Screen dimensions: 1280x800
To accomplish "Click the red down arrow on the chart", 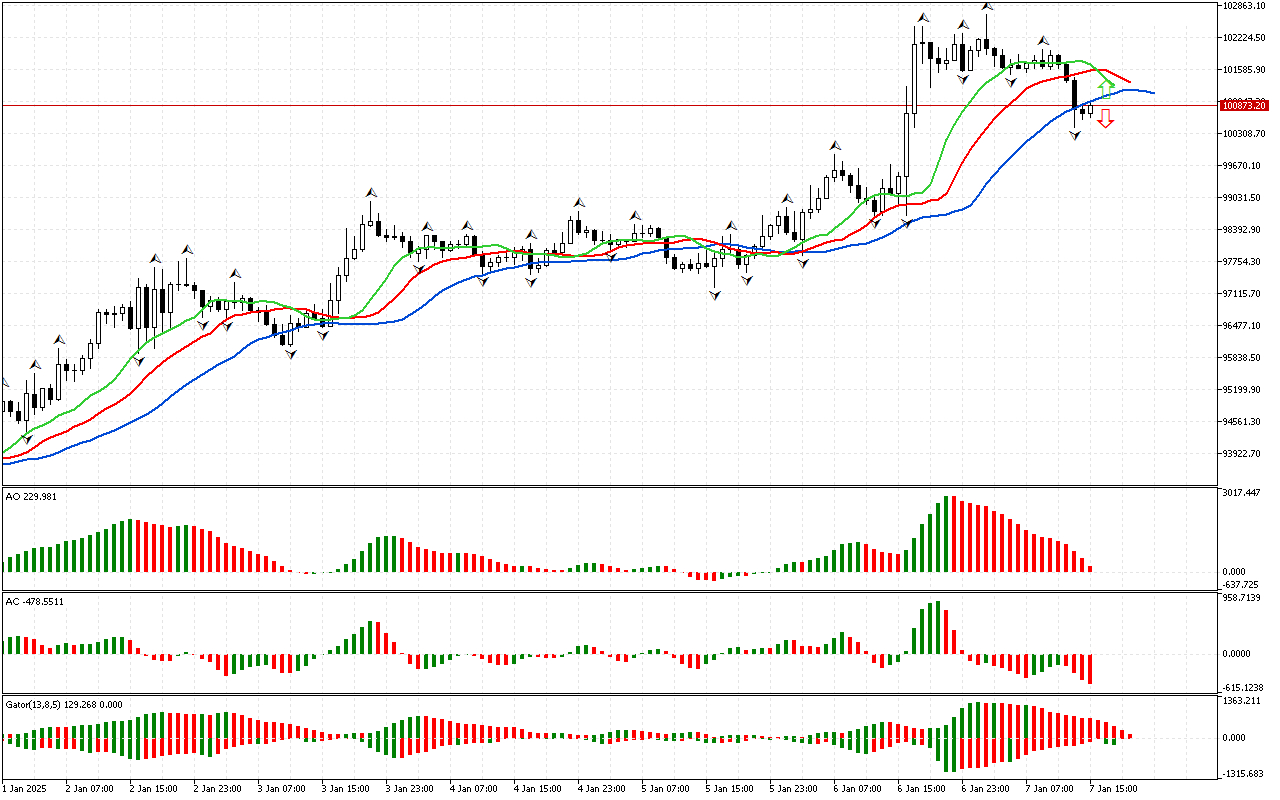I will (1105, 119).
